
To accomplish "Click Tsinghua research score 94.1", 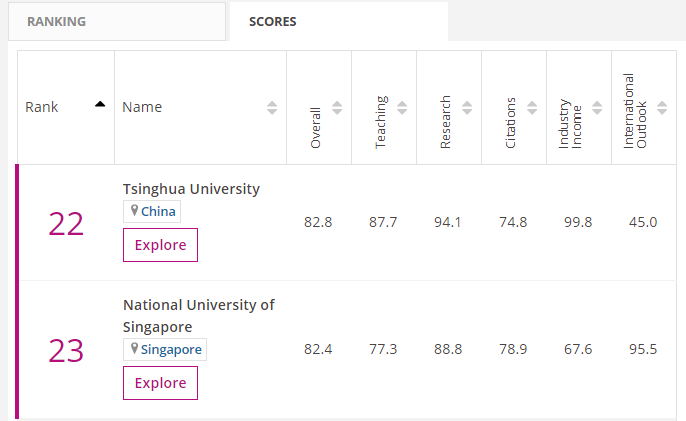I will click(448, 222).
